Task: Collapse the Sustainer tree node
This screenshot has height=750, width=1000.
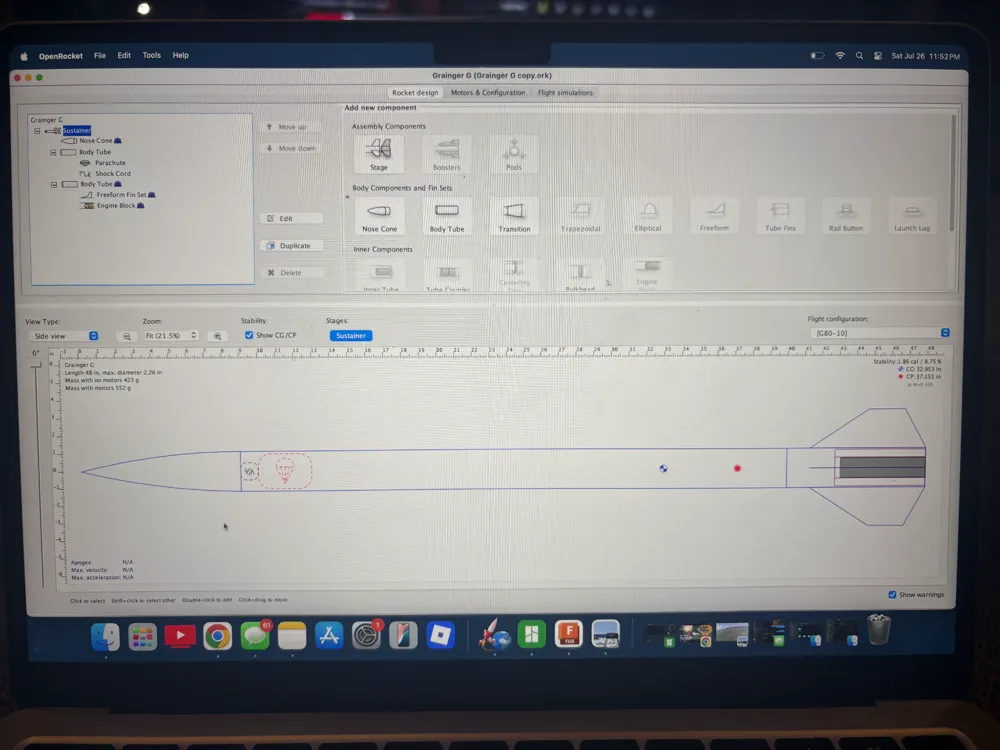Action: 38,131
